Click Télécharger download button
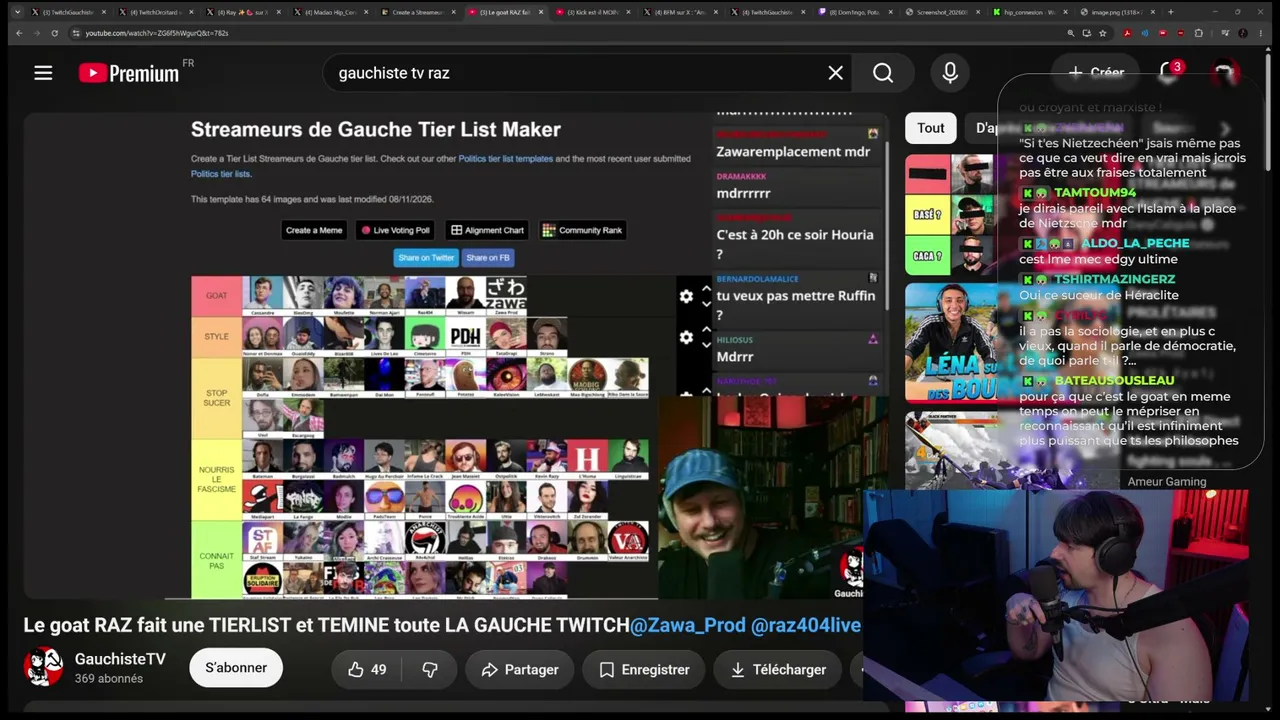This screenshot has width=1280, height=720. [778, 670]
